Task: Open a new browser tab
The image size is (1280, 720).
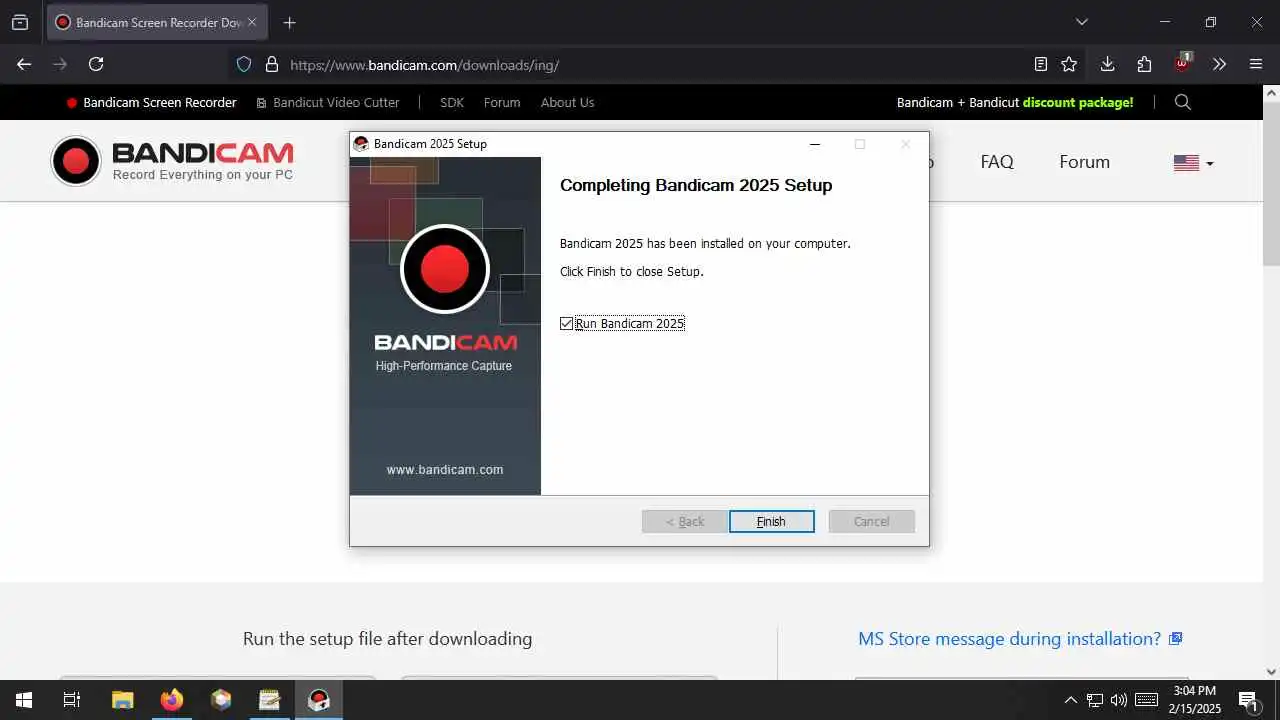Action: 289,22
